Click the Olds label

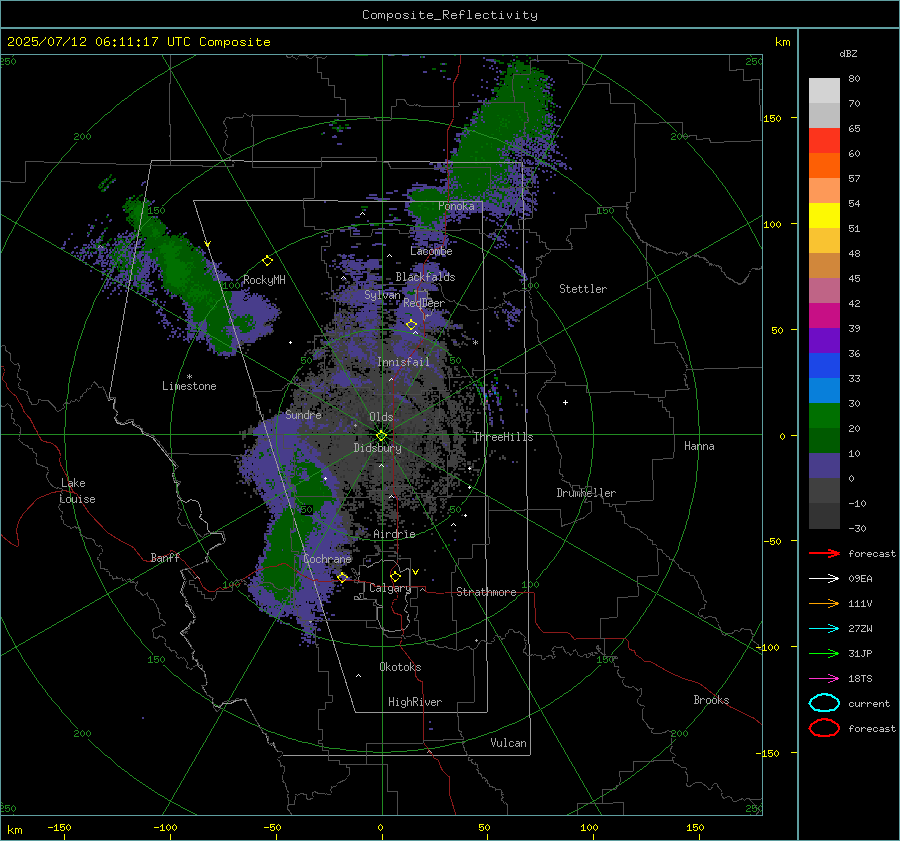[x=381, y=417]
